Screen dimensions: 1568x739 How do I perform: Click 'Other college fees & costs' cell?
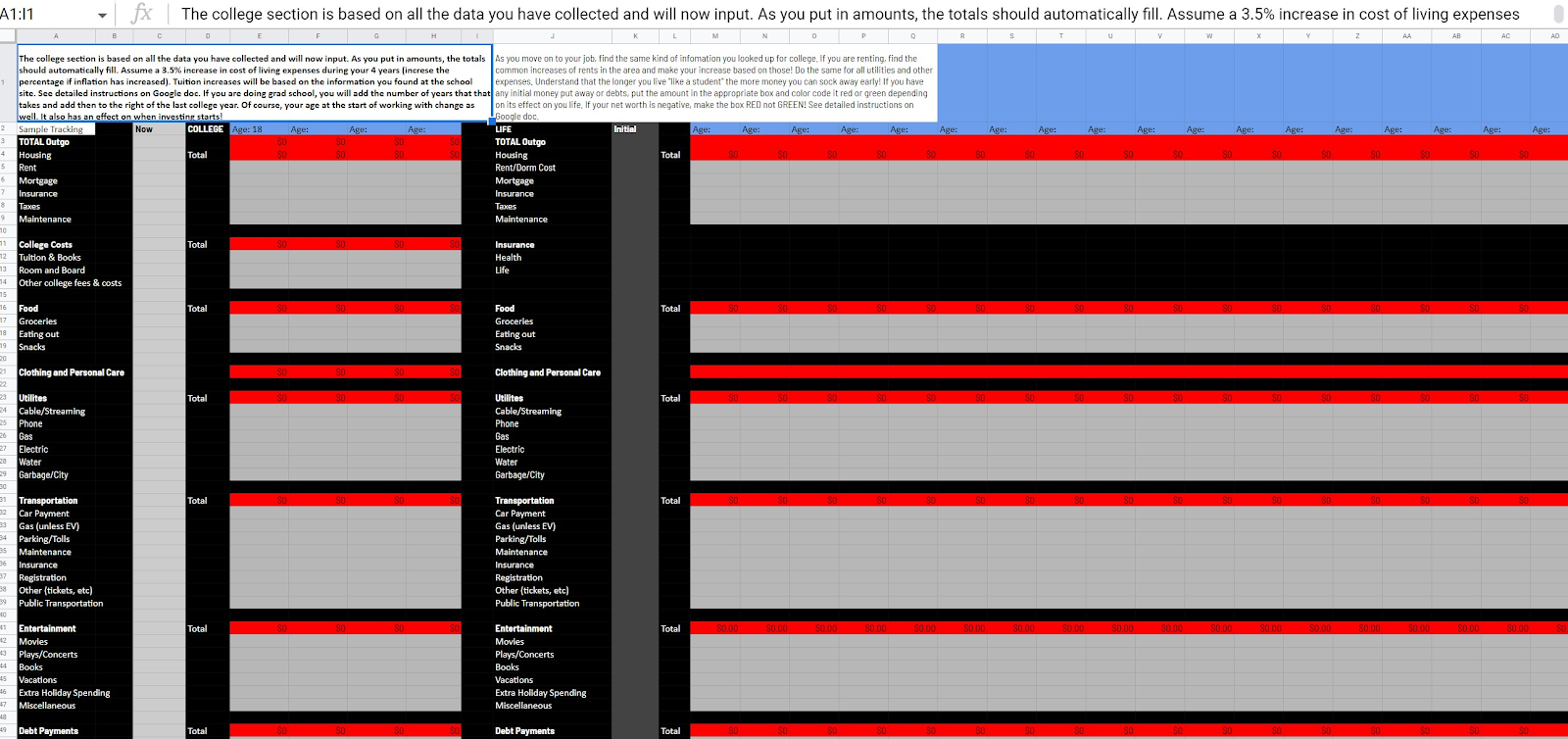pyautogui.click(x=71, y=283)
